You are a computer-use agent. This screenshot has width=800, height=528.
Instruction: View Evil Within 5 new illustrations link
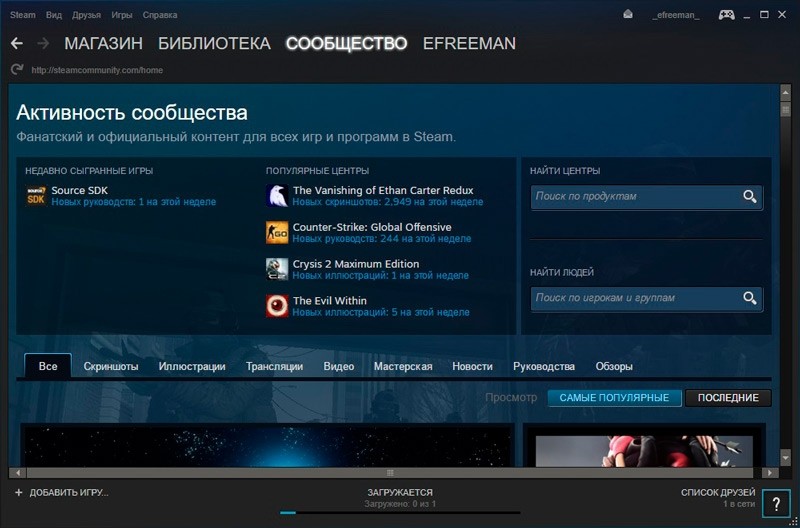click(381, 312)
